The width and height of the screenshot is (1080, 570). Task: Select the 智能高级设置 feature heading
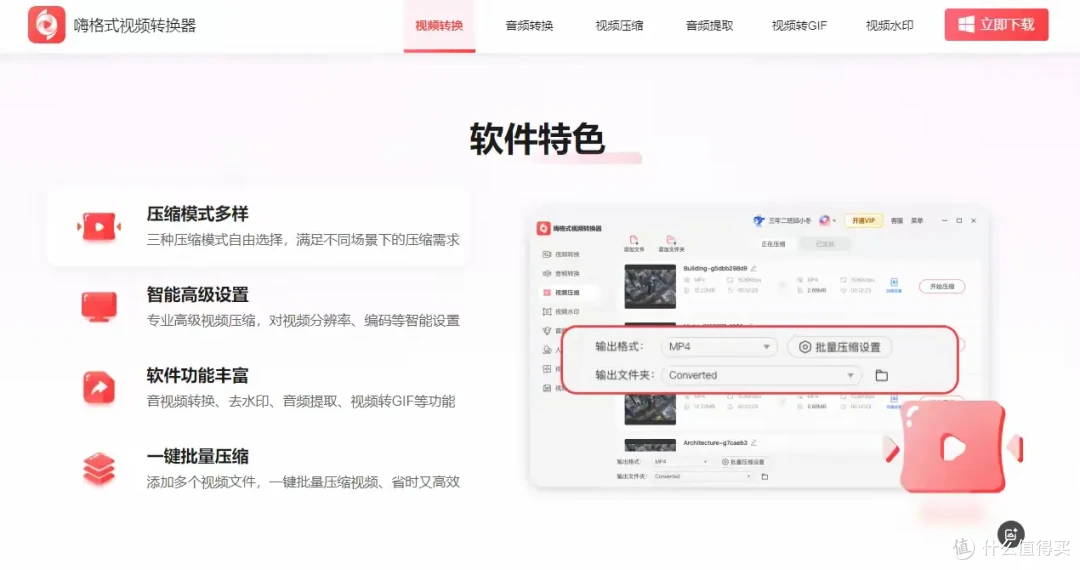coord(198,295)
